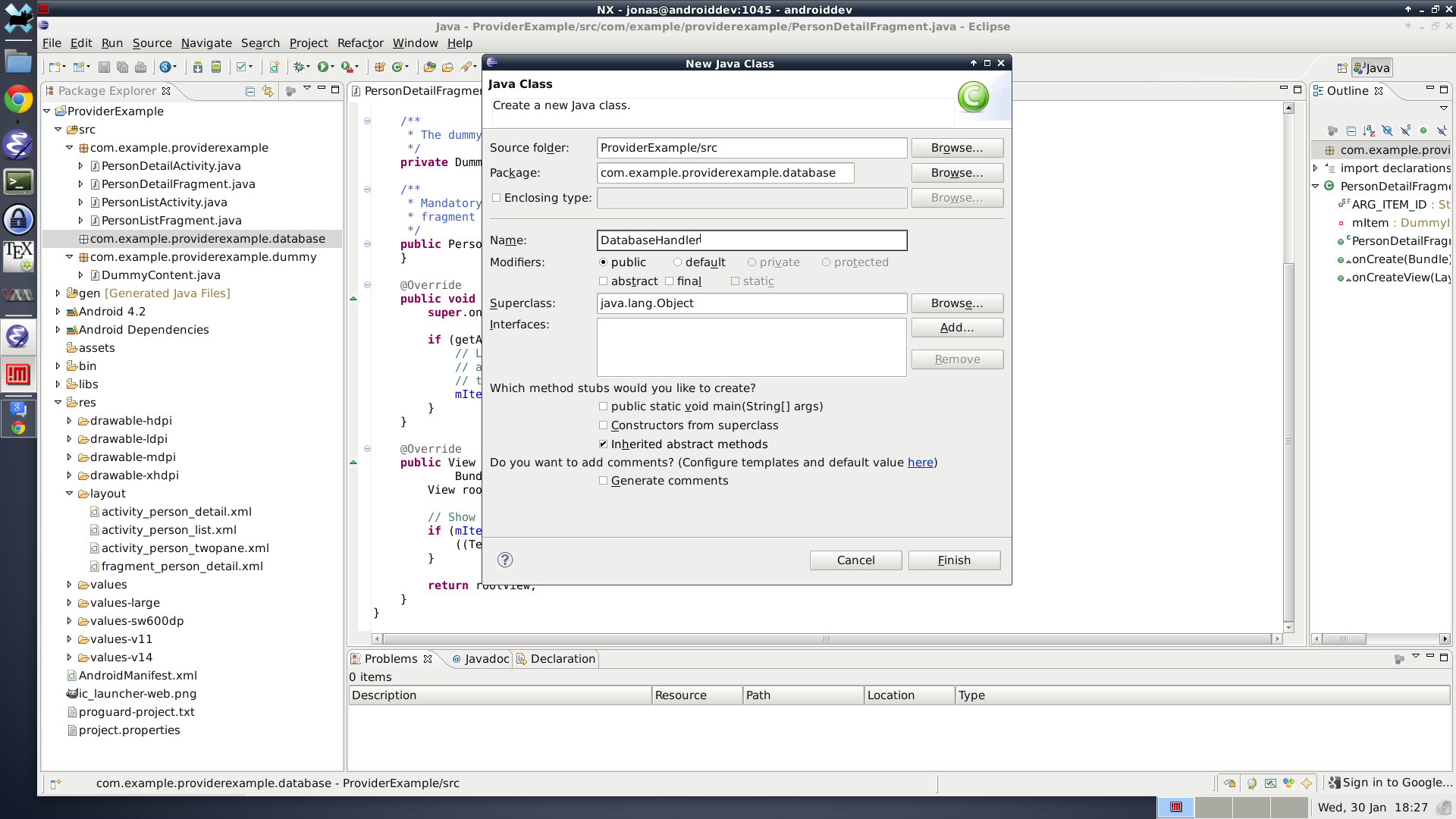Expand the Android Dependencies node

[x=58, y=330]
